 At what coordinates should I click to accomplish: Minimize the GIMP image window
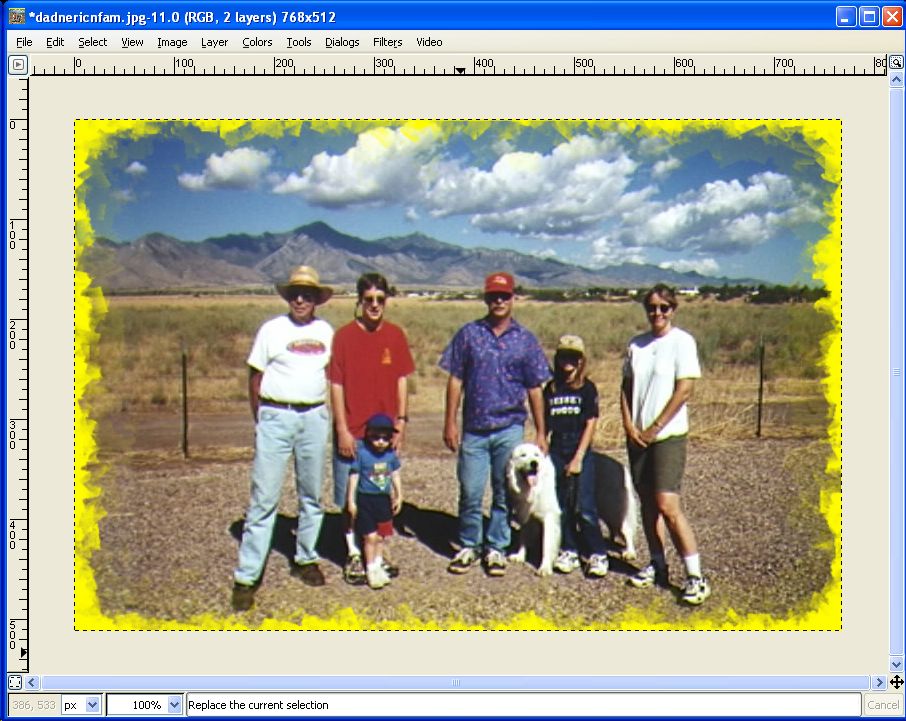[x=846, y=17]
